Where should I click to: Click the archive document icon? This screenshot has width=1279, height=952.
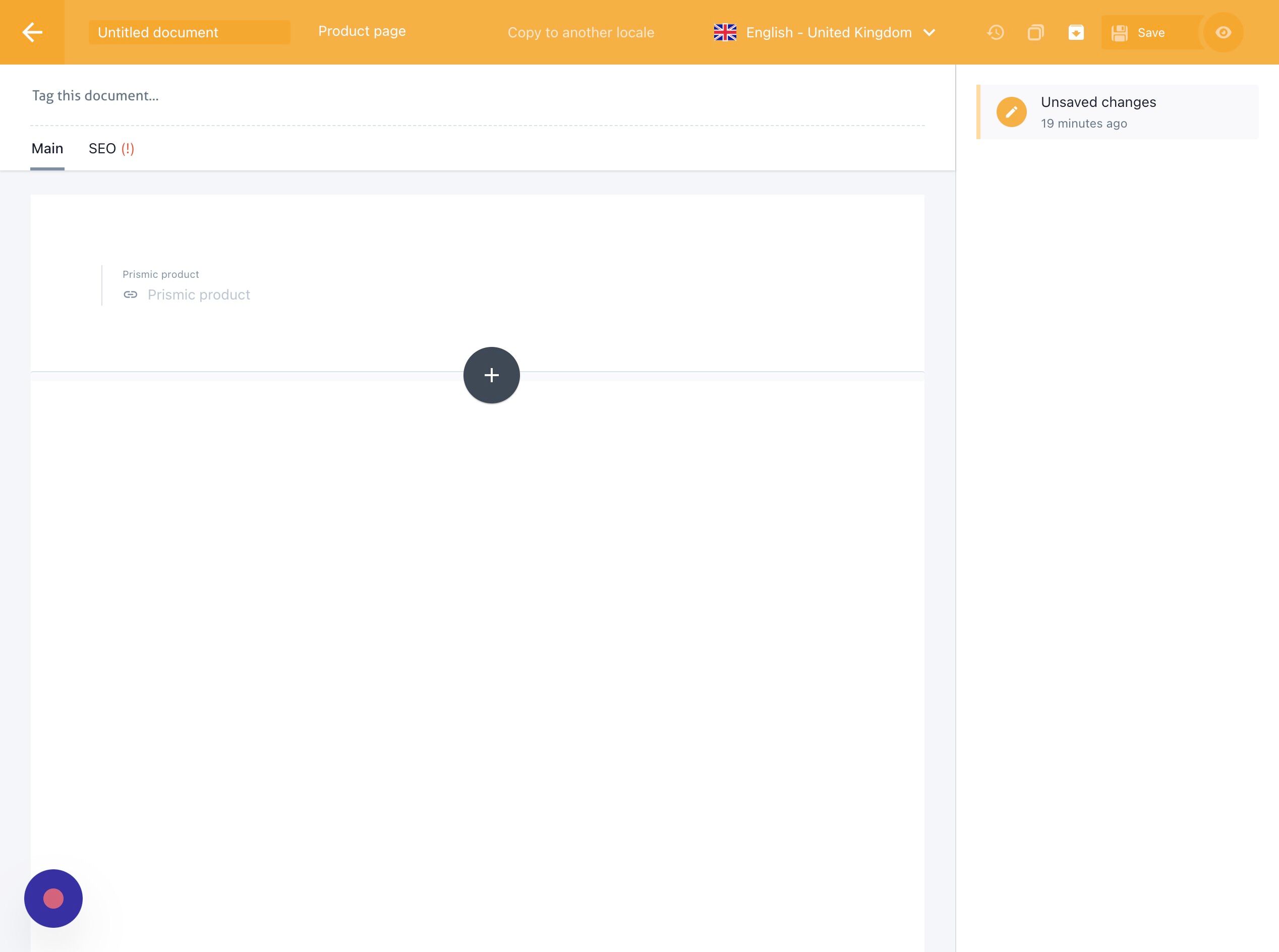coord(1076,32)
